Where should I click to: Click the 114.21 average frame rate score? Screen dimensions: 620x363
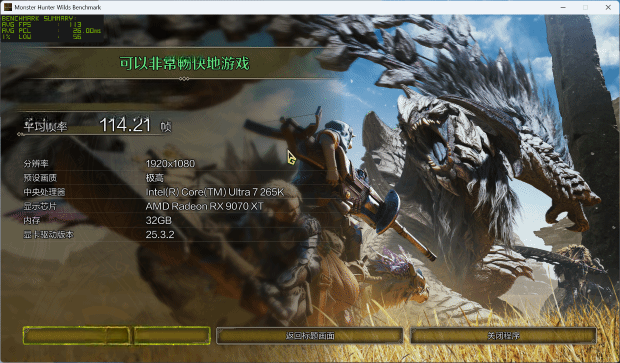pos(125,125)
